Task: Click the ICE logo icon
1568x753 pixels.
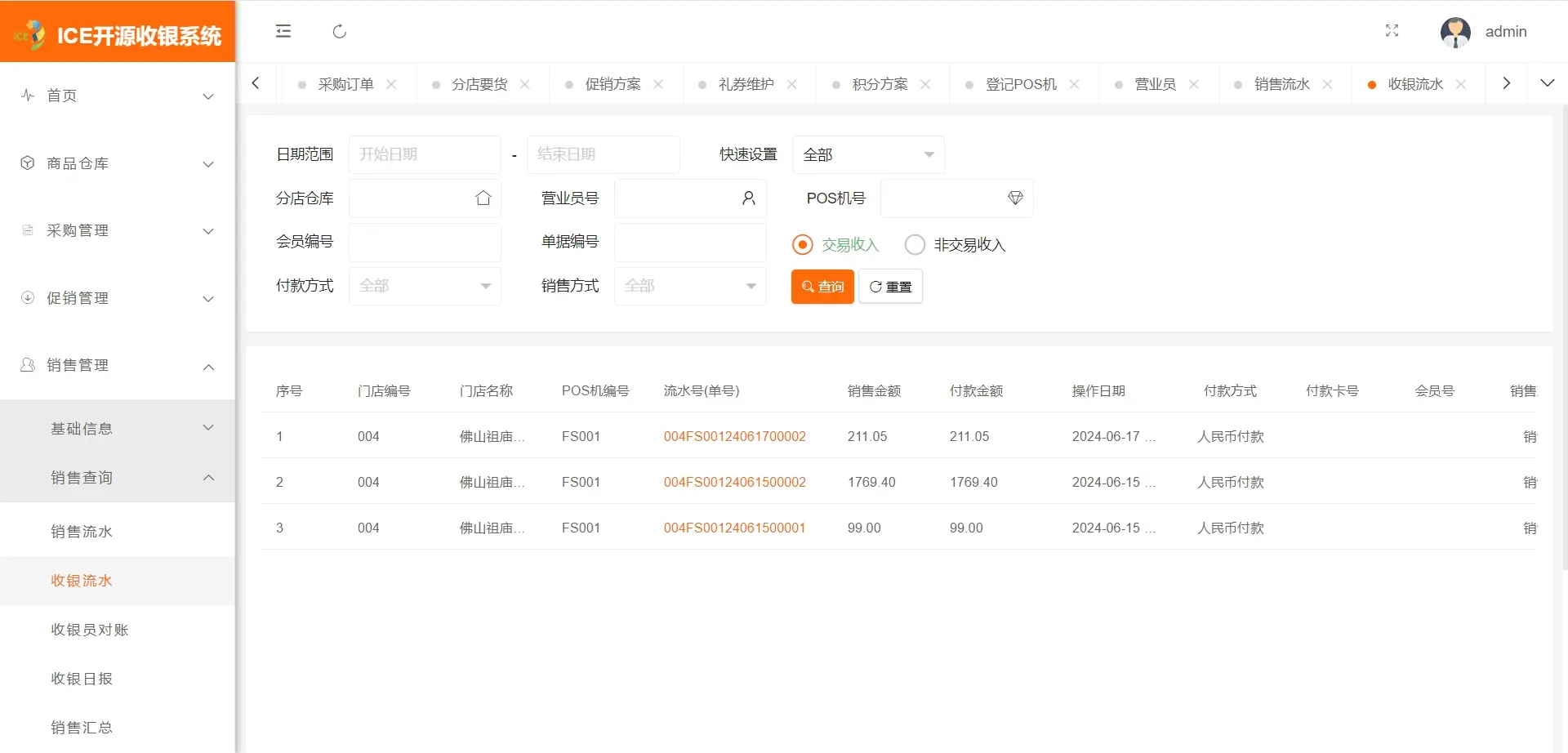Action: pyautogui.click(x=30, y=35)
